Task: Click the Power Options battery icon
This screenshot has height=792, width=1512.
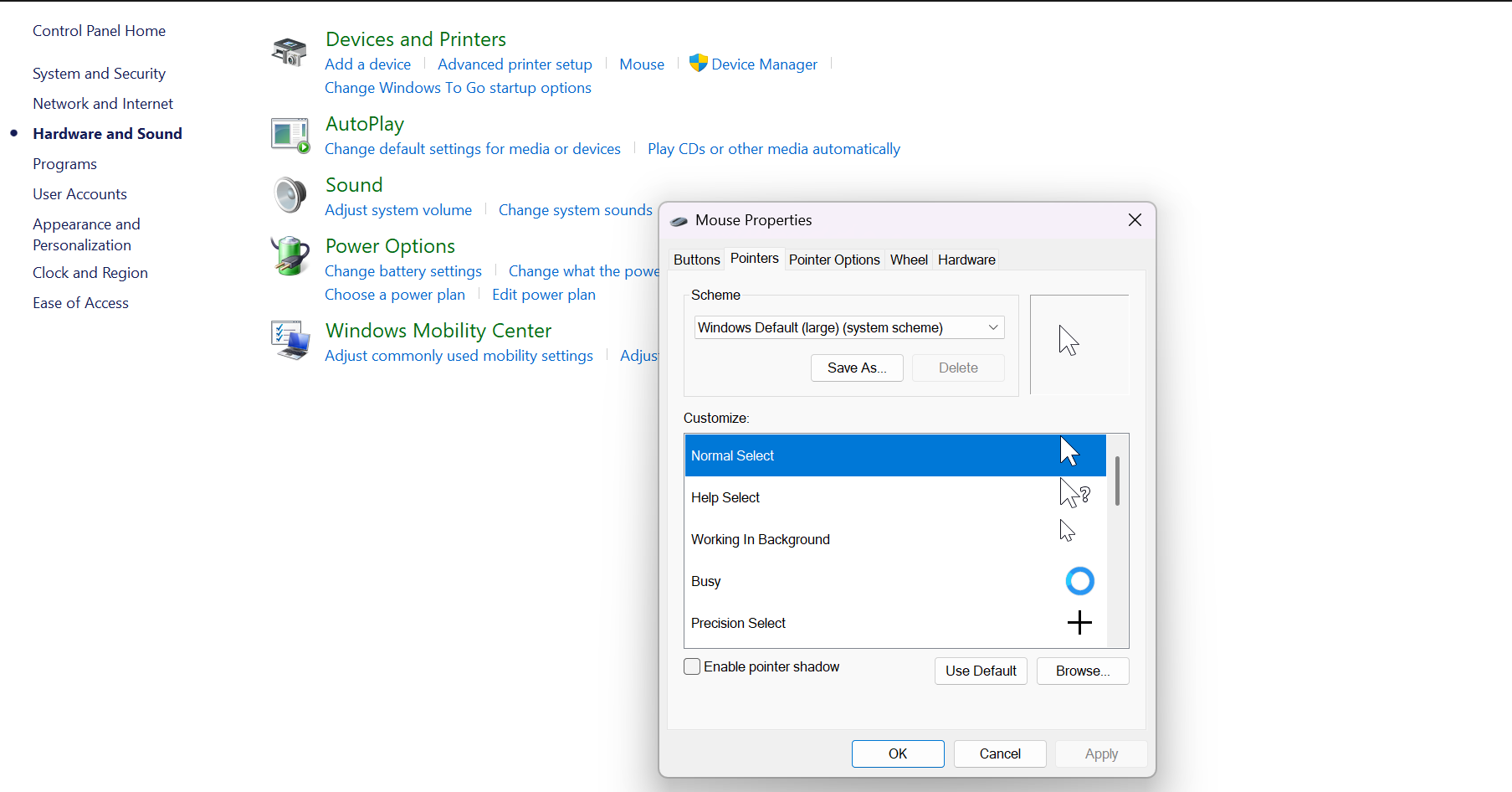Action: tap(290, 256)
